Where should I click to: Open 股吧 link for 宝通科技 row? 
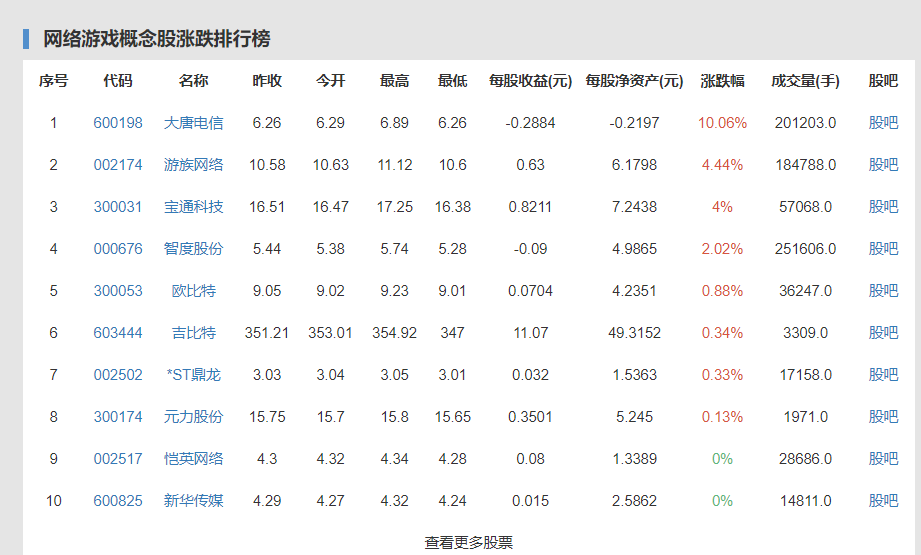(883, 207)
